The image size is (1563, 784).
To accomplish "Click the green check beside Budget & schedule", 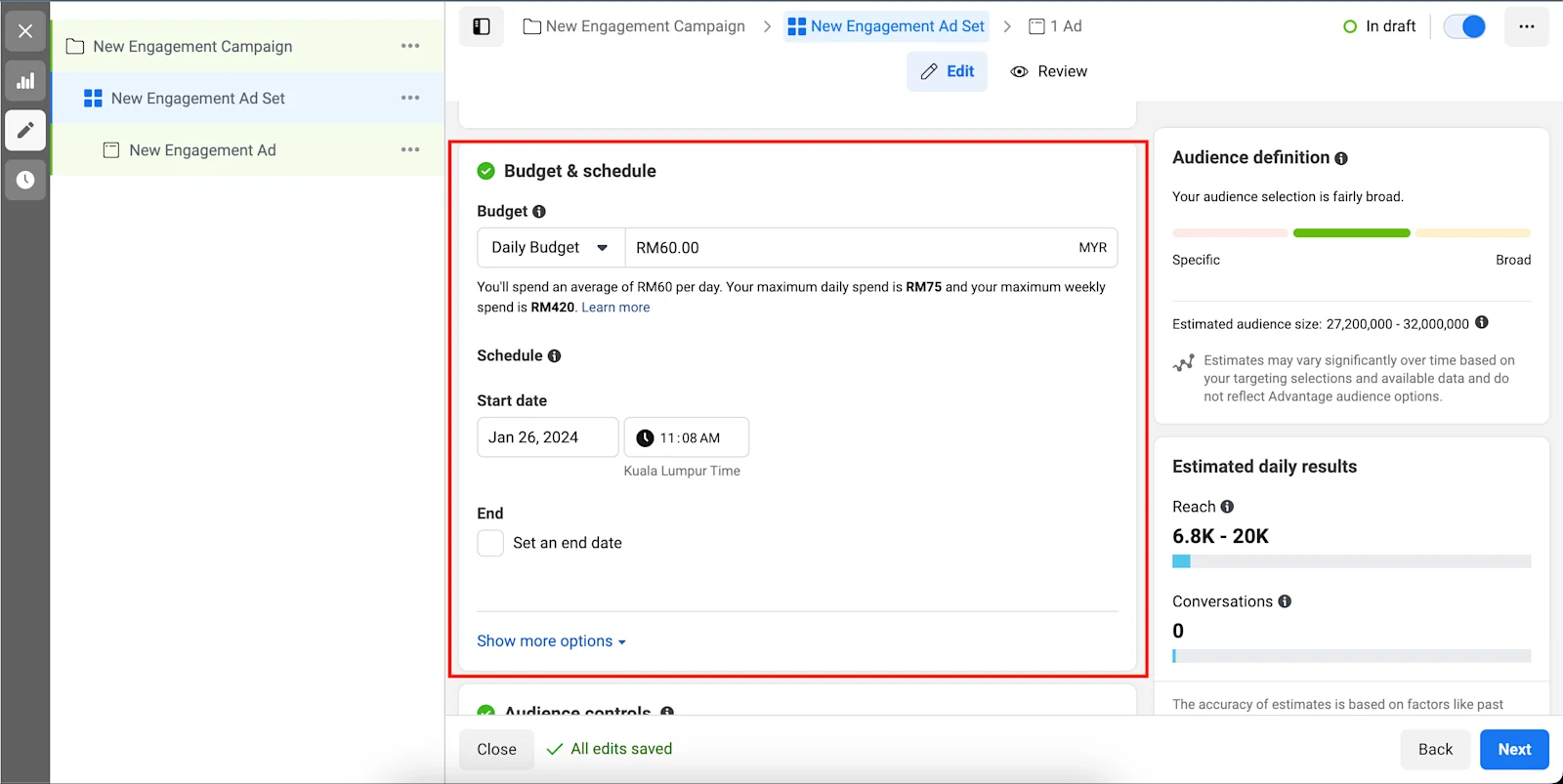I will (486, 171).
